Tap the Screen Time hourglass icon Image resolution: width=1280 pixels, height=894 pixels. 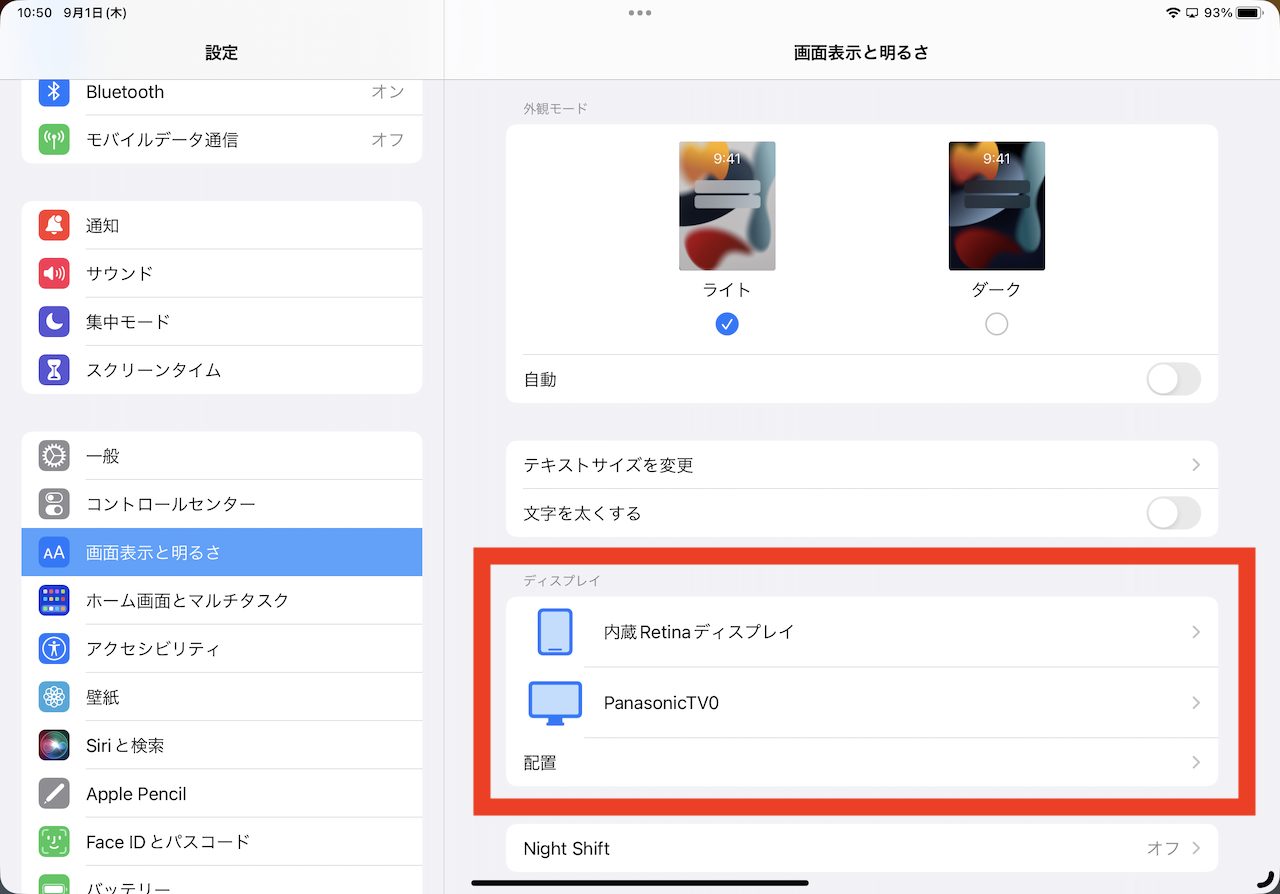pyautogui.click(x=54, y=370)
